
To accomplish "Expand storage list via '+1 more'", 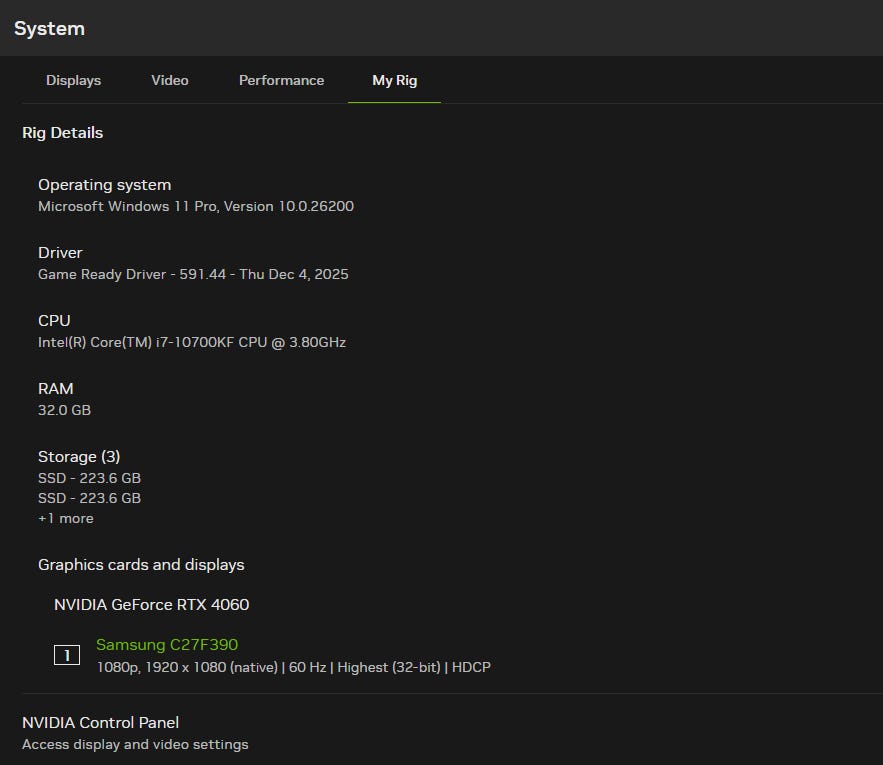I will pyautogui.click(x=65, y=519).
